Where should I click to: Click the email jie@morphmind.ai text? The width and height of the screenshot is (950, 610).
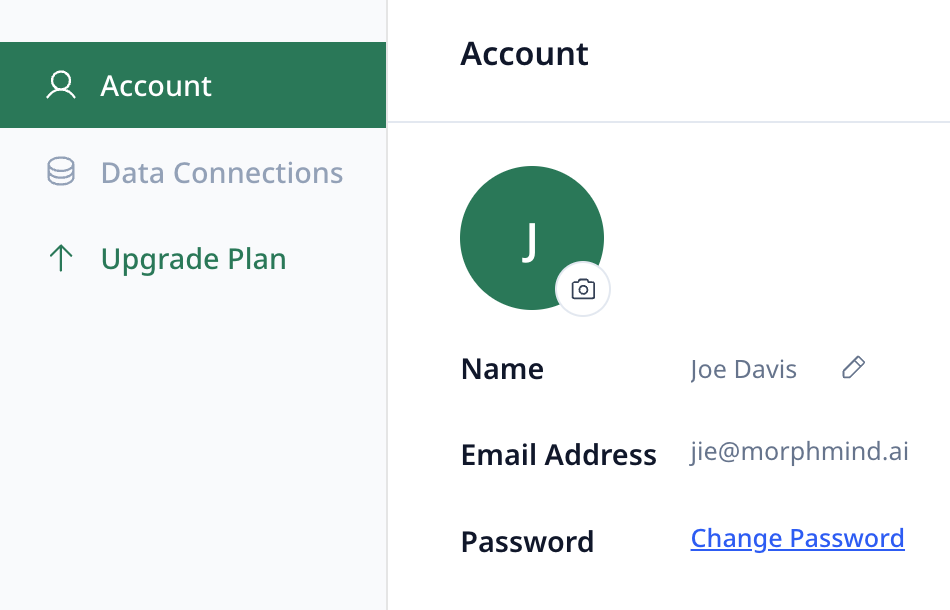tap(799, 451)
